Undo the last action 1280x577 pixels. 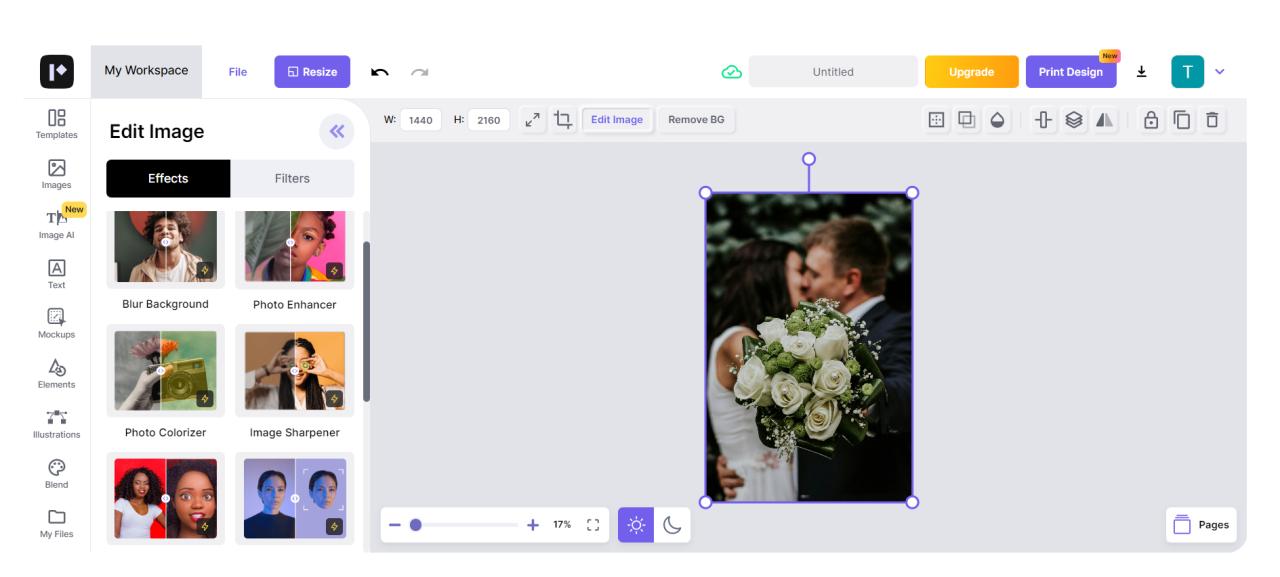pos(380,72)
